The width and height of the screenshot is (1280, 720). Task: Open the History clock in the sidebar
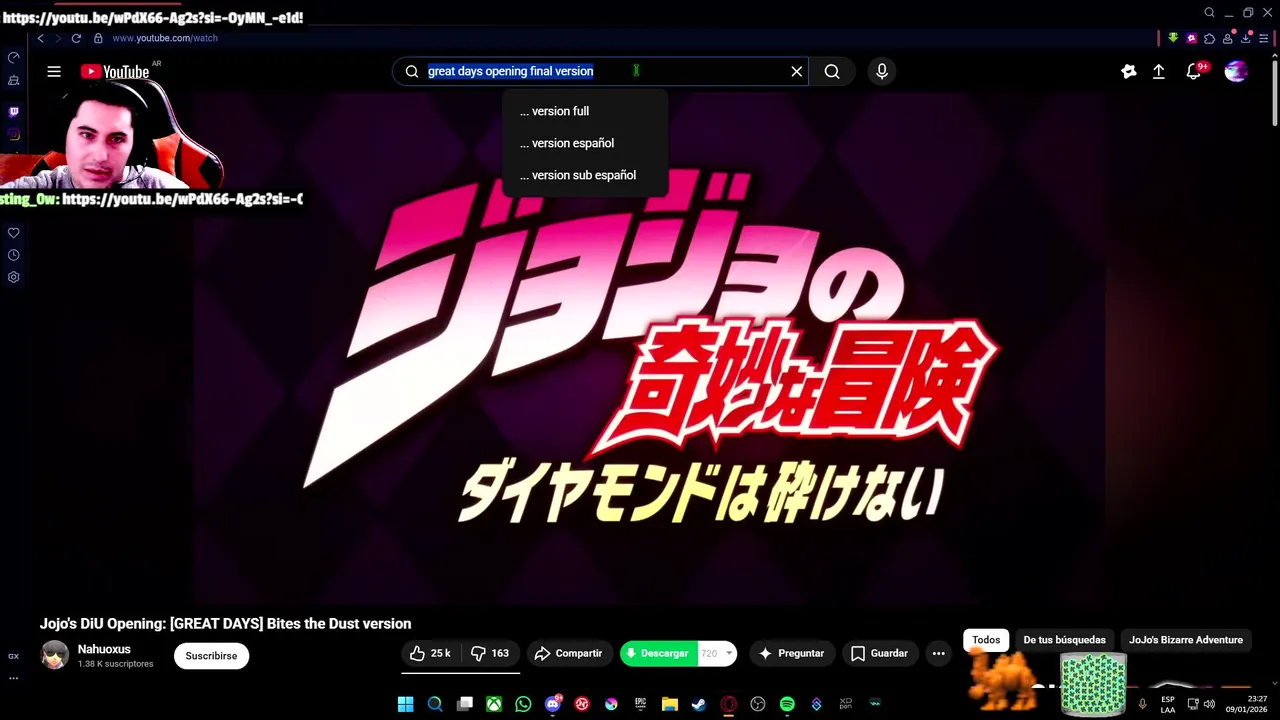(x=13, y=255)
